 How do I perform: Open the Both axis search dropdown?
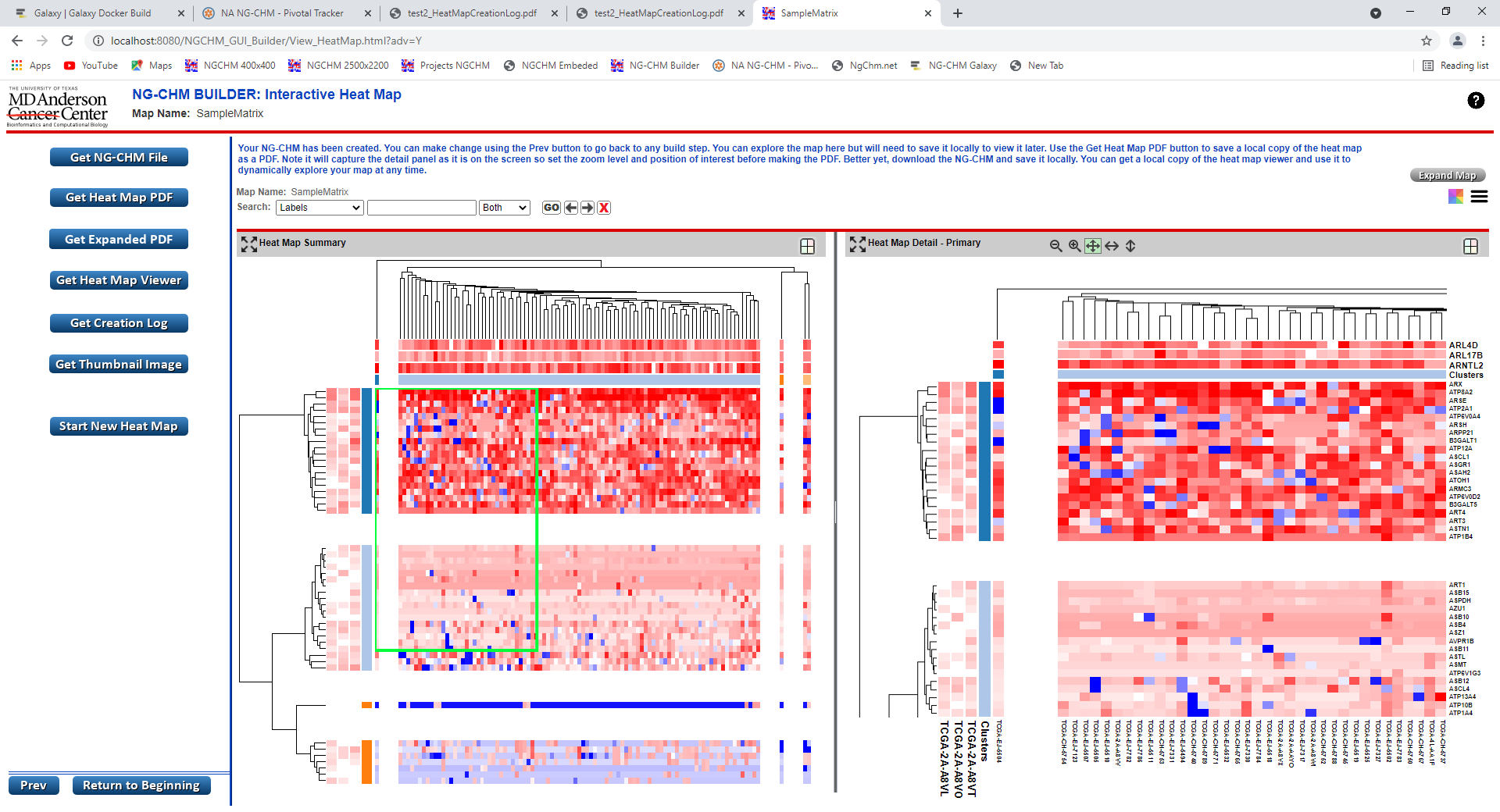[505, 208]
